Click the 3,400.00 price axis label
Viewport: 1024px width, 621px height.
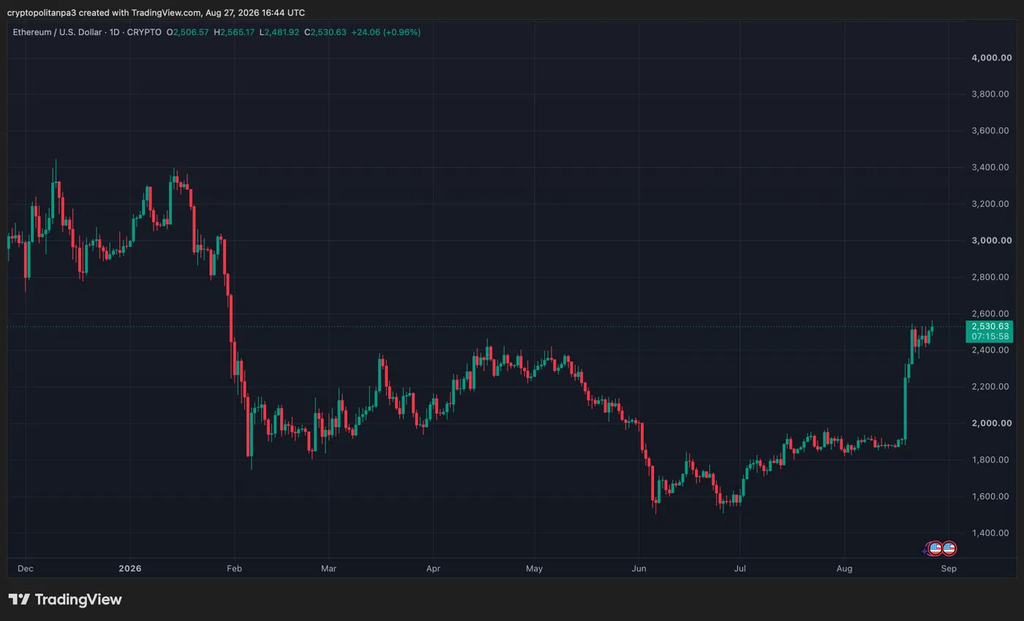click(x=991, y=167)
